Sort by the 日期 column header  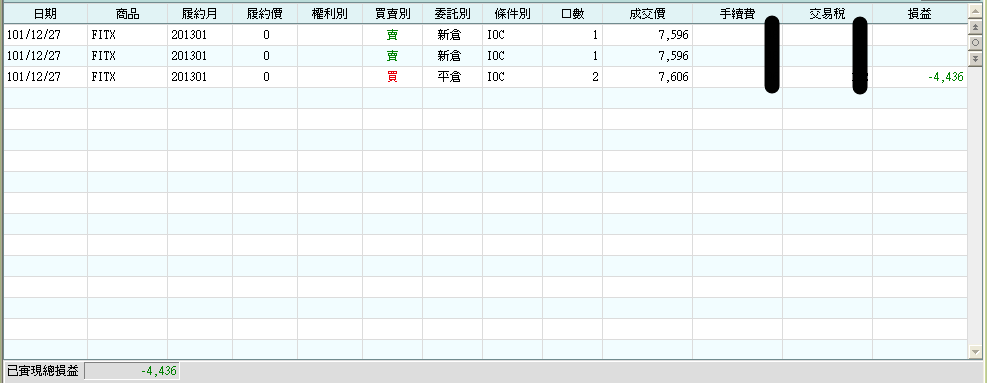45,14
